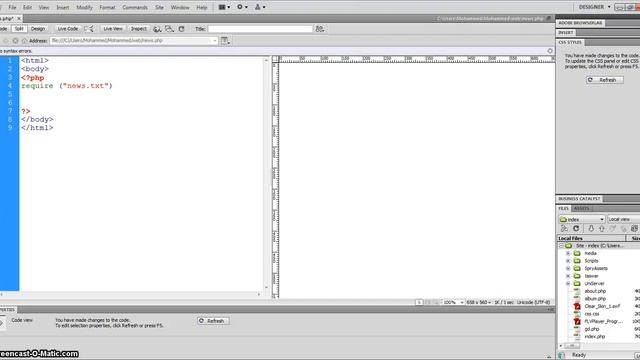Click the Local Files column header
The image size is (640, 360).
coord(591,238)
